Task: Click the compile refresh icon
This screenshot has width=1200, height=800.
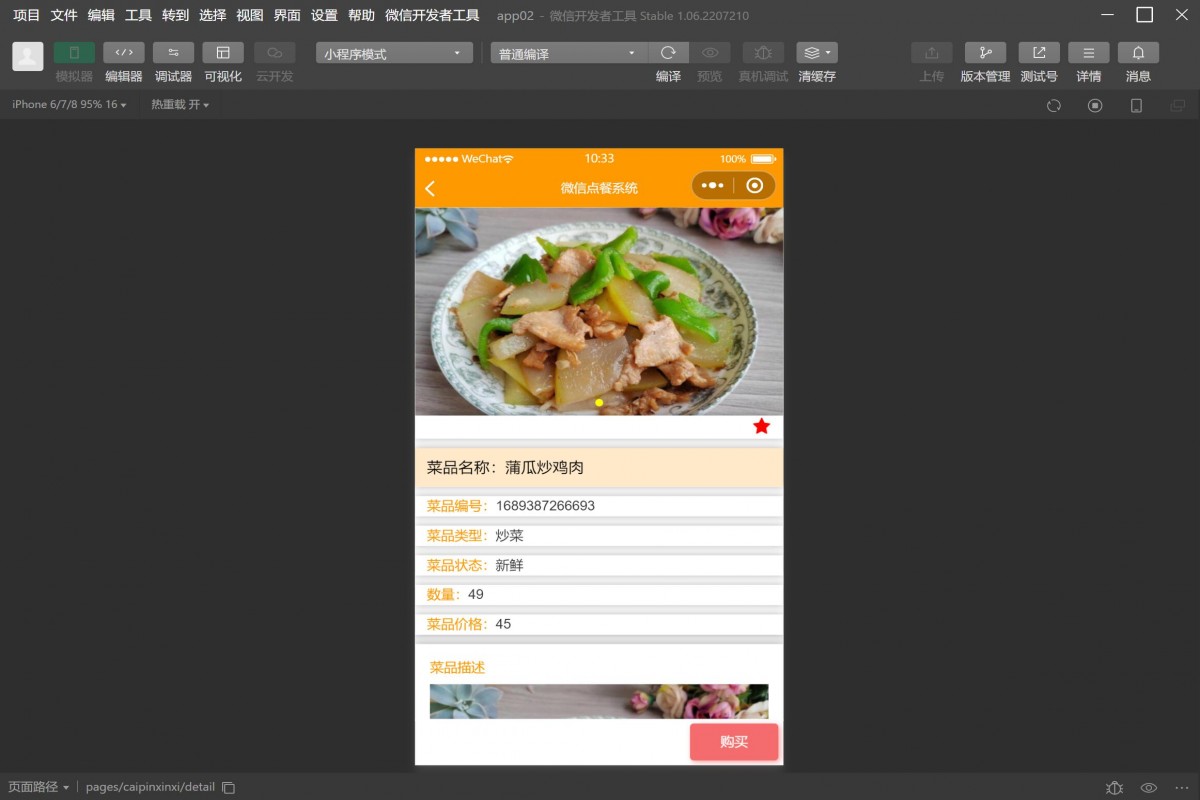Action: click(x=668, y=53)
